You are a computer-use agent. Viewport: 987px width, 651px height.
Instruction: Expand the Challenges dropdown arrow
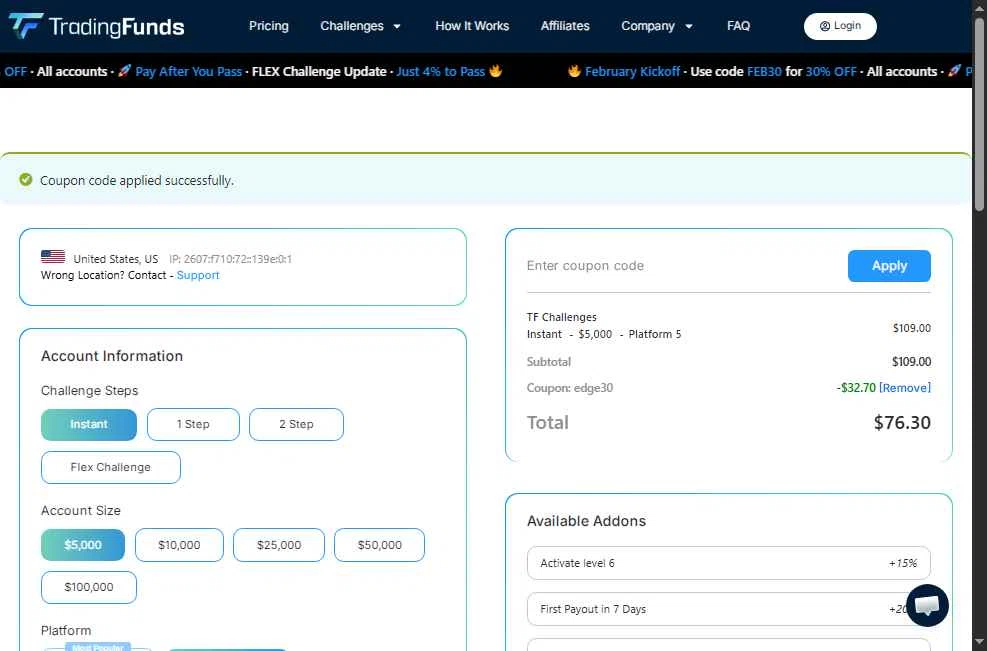[x=397, y=26]
